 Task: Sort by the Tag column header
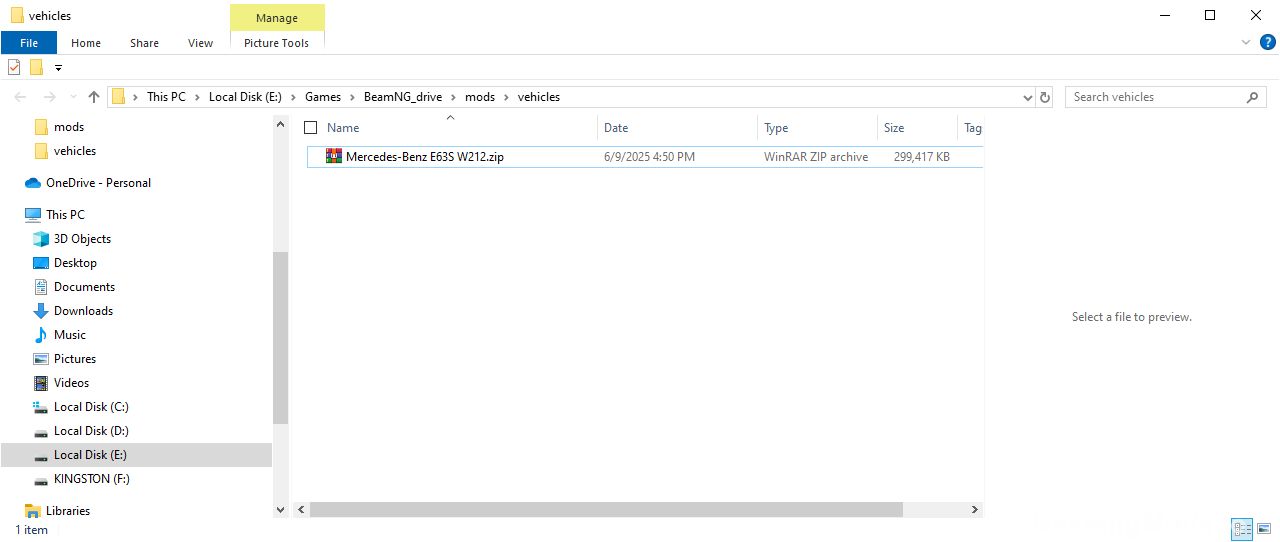972,128
